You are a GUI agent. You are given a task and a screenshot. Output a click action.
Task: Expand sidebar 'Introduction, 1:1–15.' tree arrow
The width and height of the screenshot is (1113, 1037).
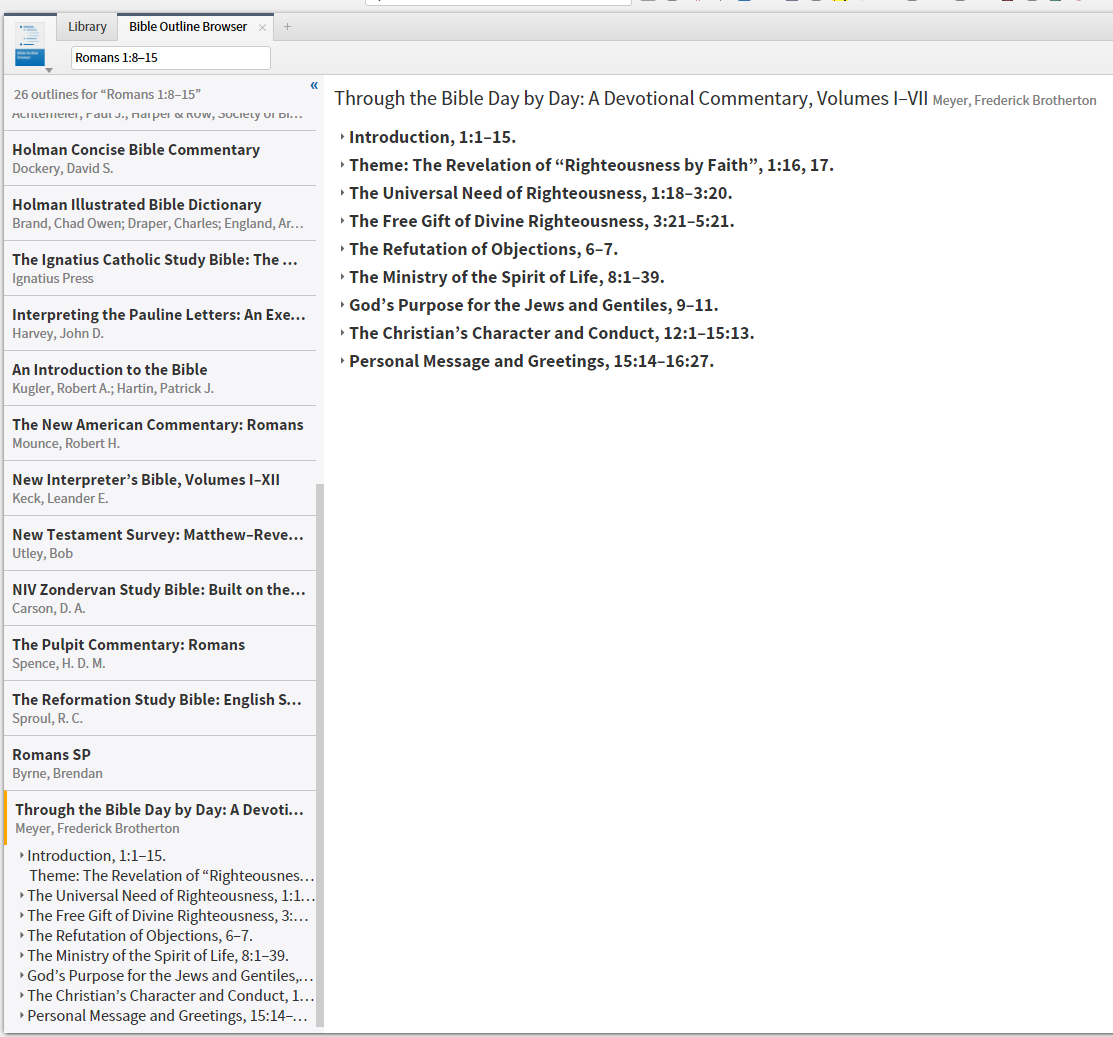coord(22,855)
